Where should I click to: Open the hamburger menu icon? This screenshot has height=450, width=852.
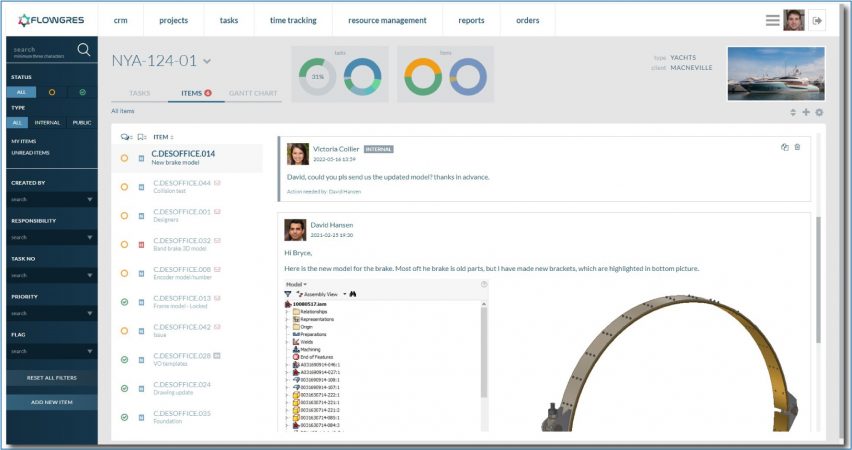[772, 21]
